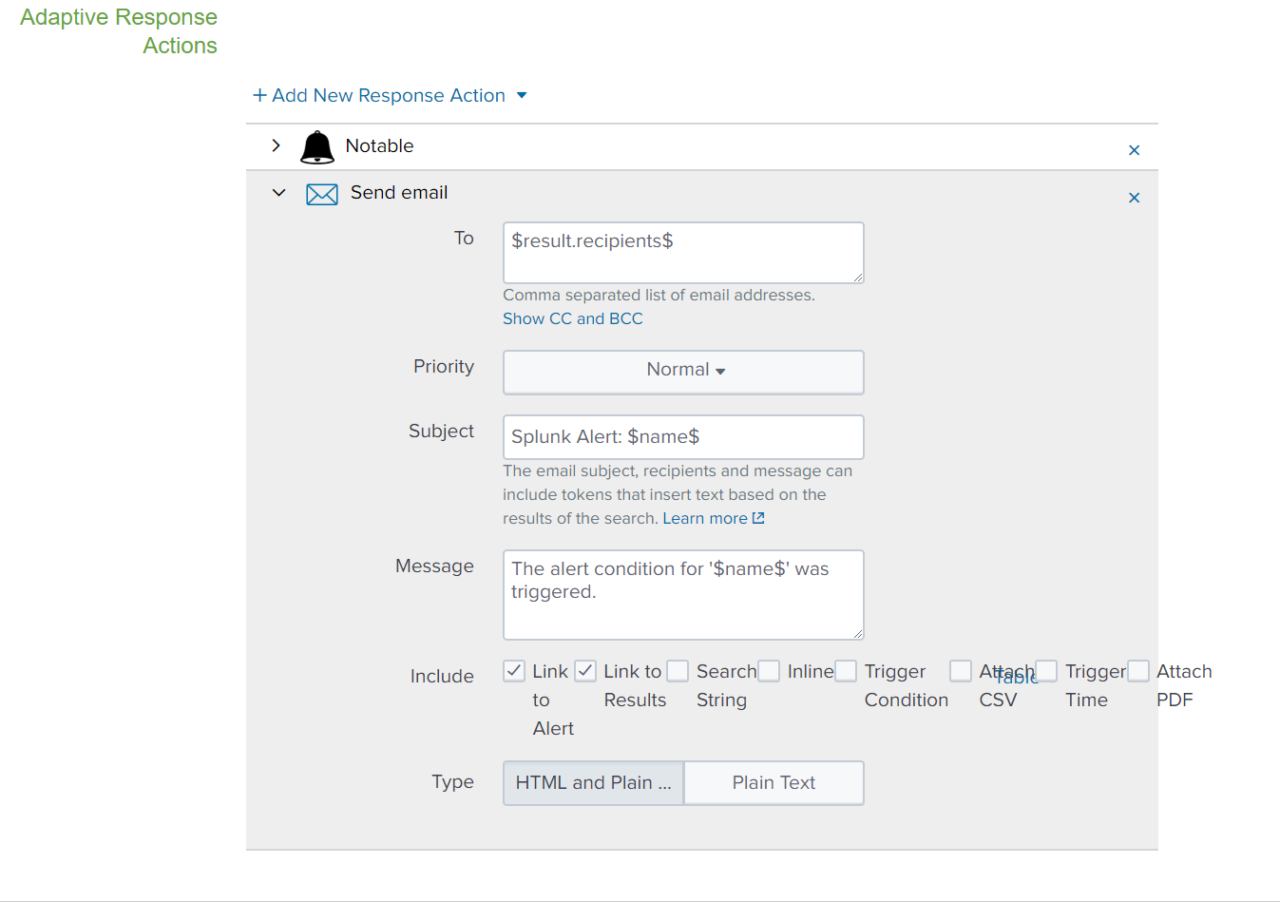Remove the Notable response action
This screenshot has width=1280, height=902.
pos(1134,149)
